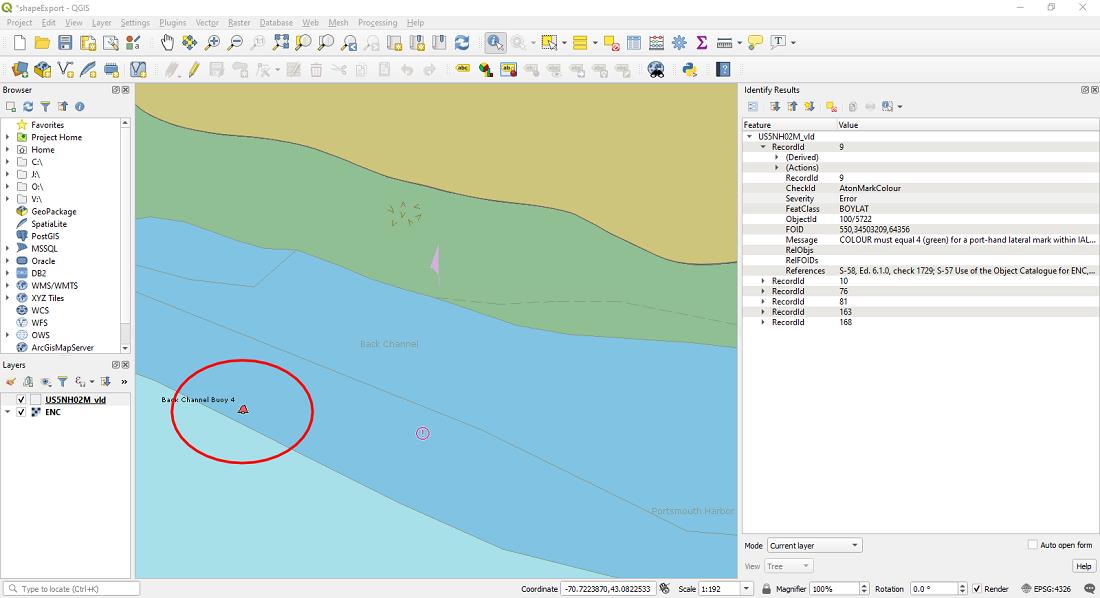This screenshot has width=1100, height=598.
Task: Select the Pan Map tool
Action: coord(167,42)
